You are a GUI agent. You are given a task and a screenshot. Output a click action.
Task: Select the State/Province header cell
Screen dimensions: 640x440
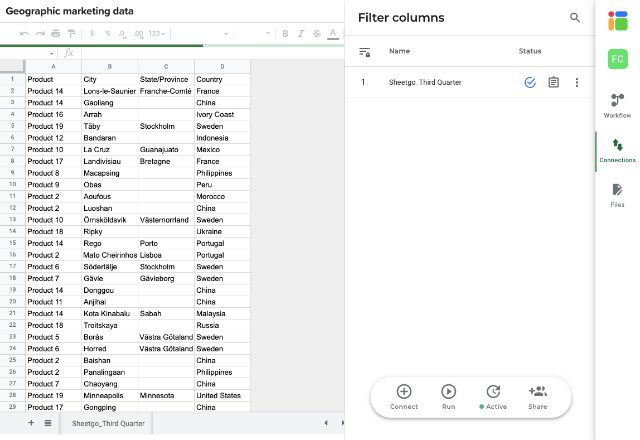(166, 79)
